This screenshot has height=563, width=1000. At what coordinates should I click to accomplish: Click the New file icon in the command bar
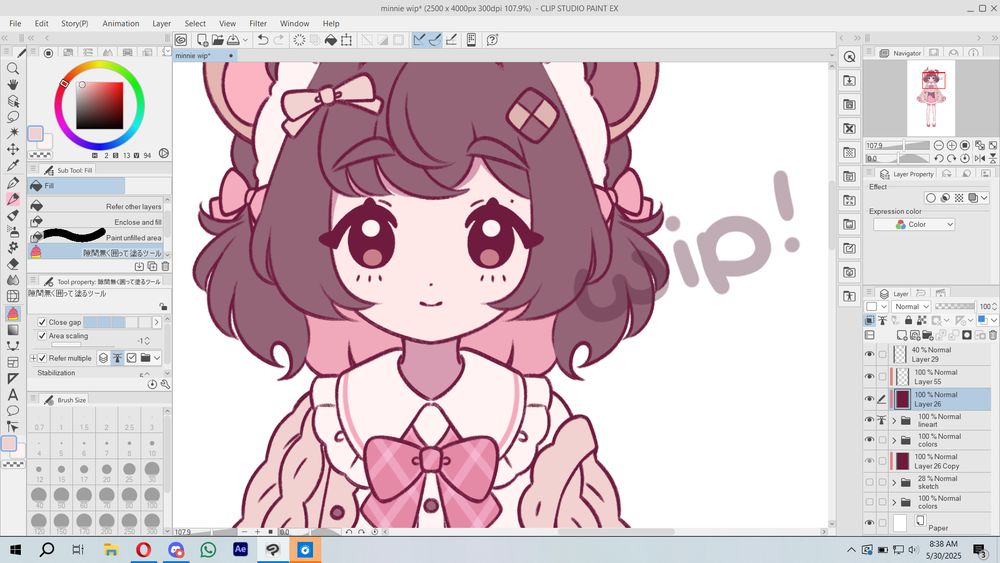(202, 40)
